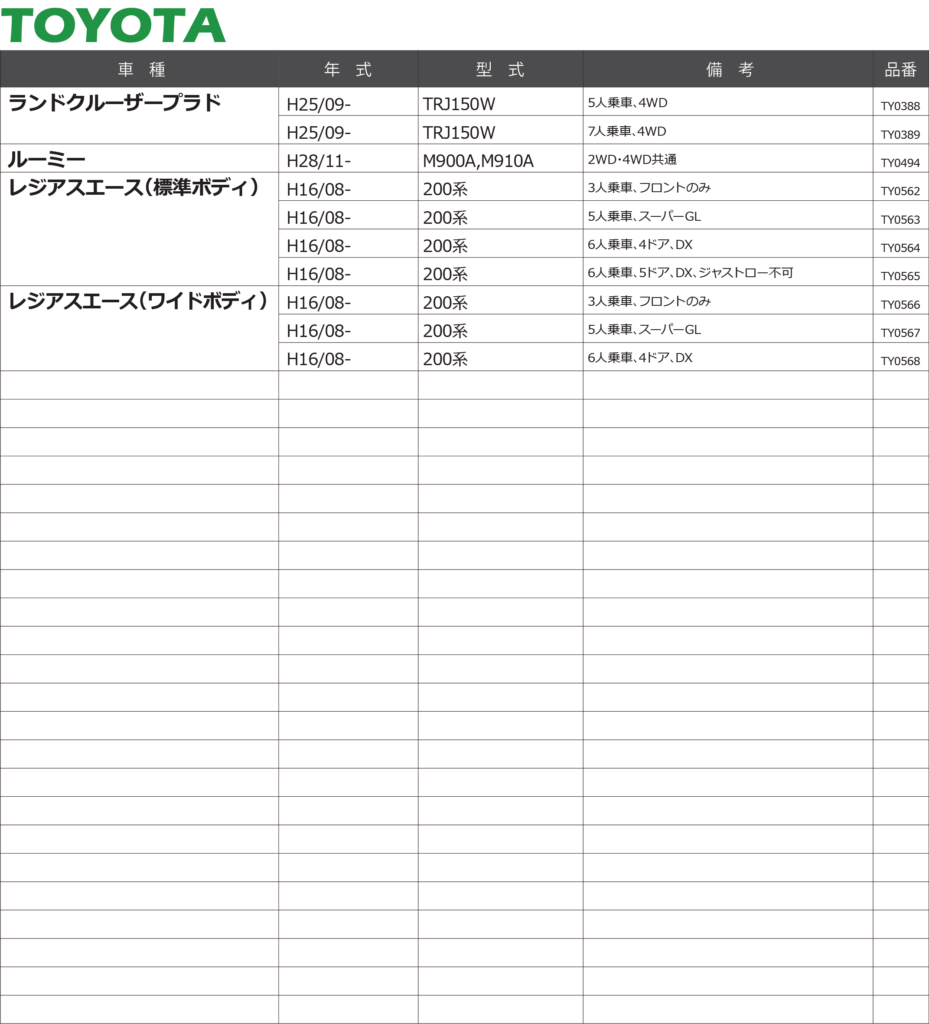Click the 7人乗車、4WD remark cell
The width and height of the screenshot is (929, 1024).
[x=627, y=131]
